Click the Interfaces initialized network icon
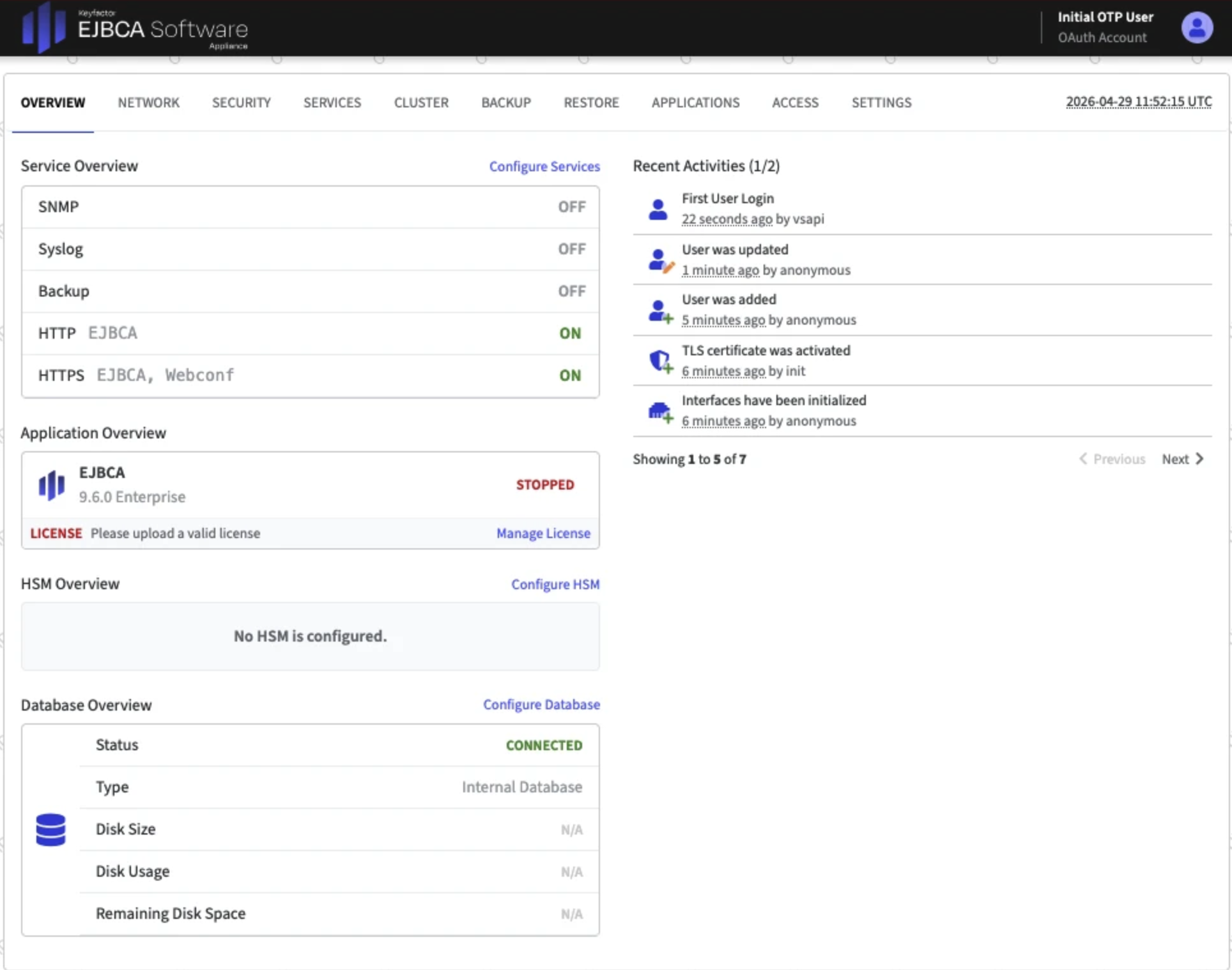Viewport: 1232px width, 970px height. pyautogui.click(x=661, y=412)
